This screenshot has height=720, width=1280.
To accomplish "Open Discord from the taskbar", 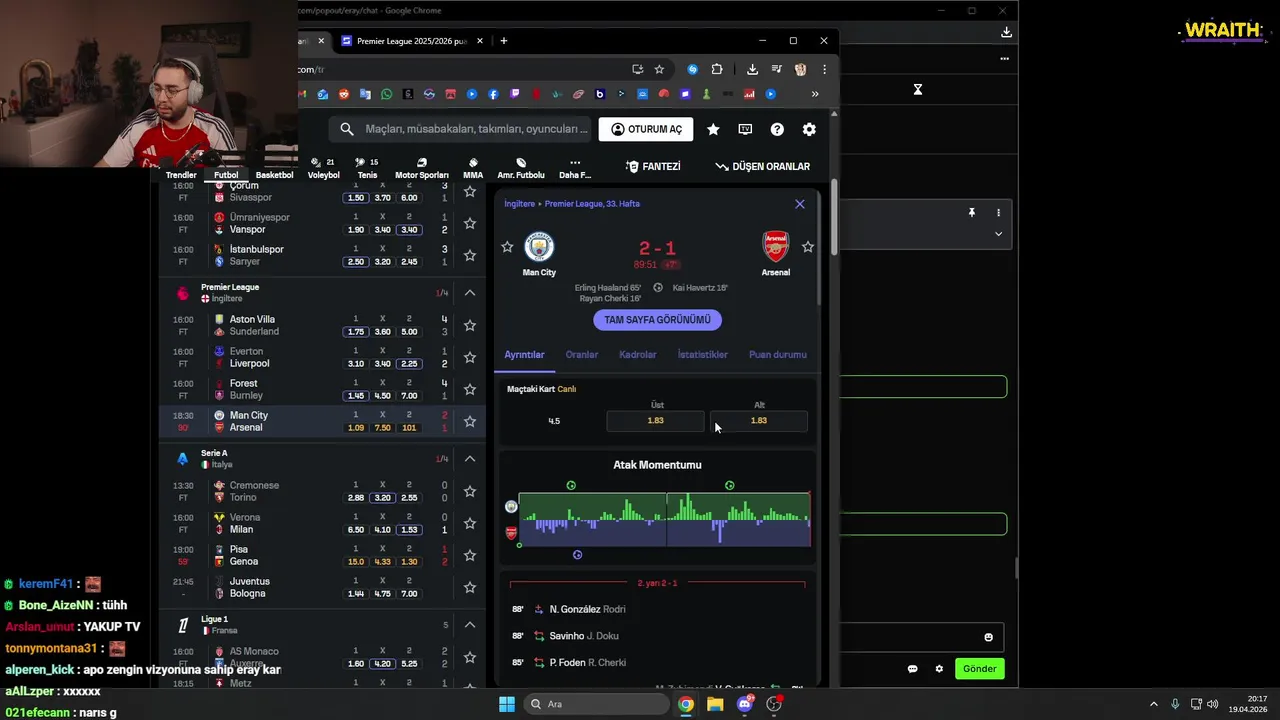I will (744, 704).
